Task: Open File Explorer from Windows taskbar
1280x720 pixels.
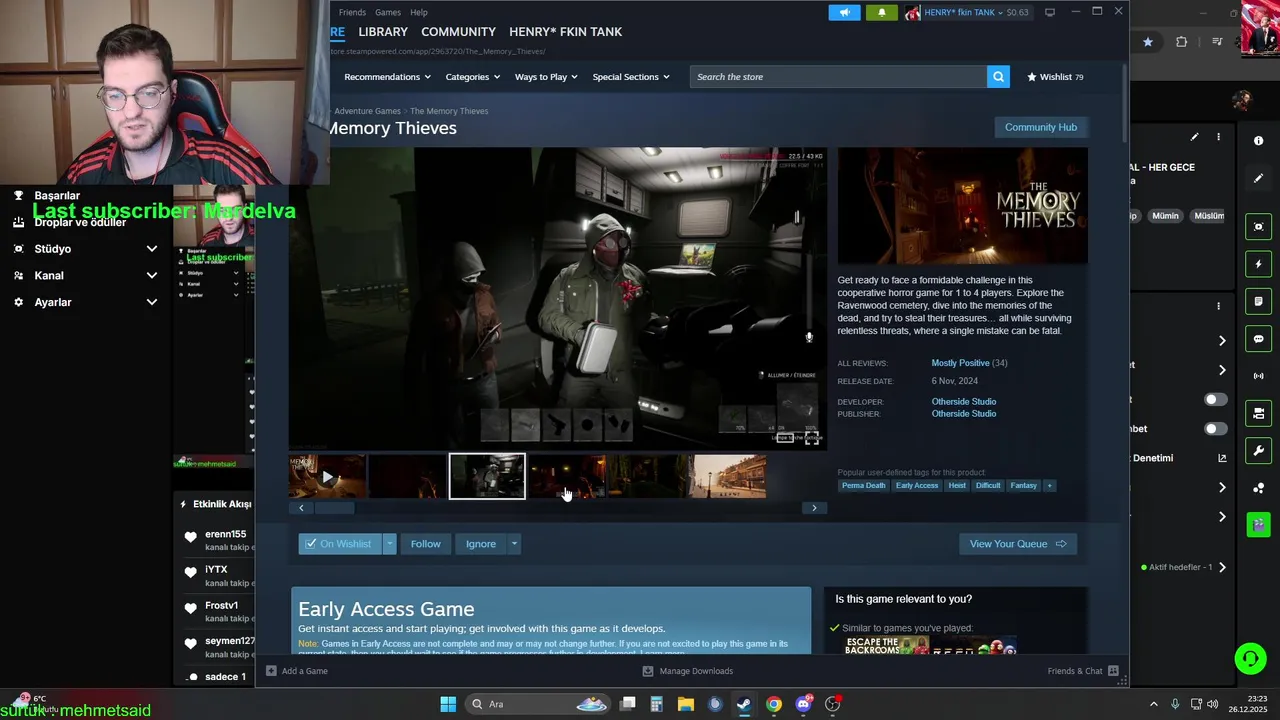Action: click(x=685, y=704)
